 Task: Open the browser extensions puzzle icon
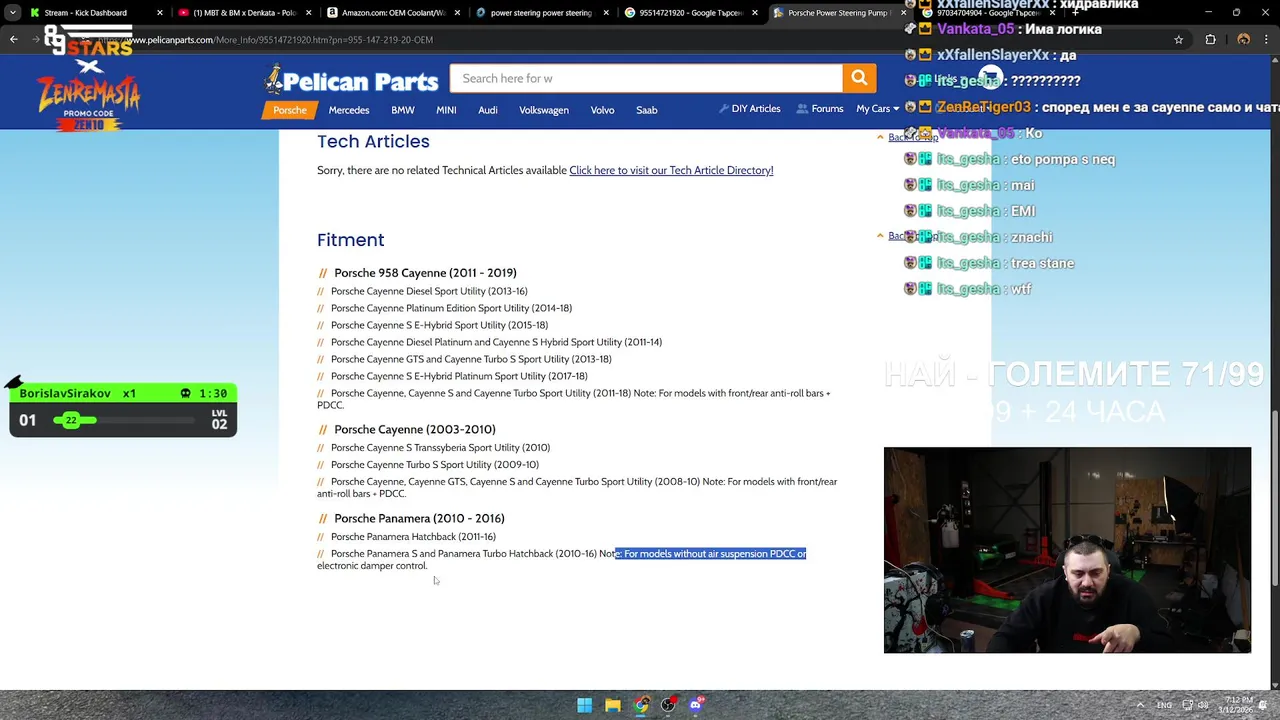(1210, 39)
